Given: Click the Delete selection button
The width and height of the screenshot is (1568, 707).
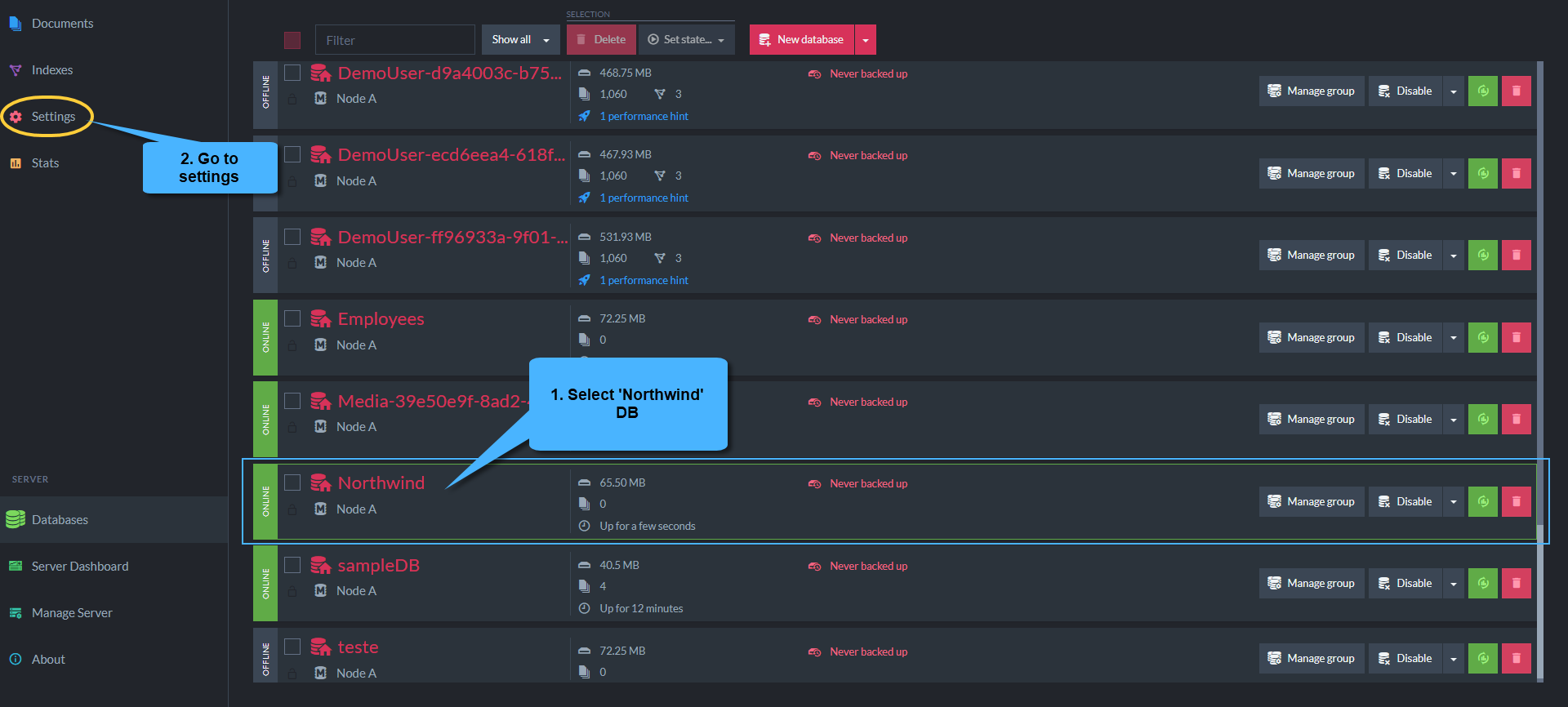Looking at the screenshot, I should tap(600, 40).
